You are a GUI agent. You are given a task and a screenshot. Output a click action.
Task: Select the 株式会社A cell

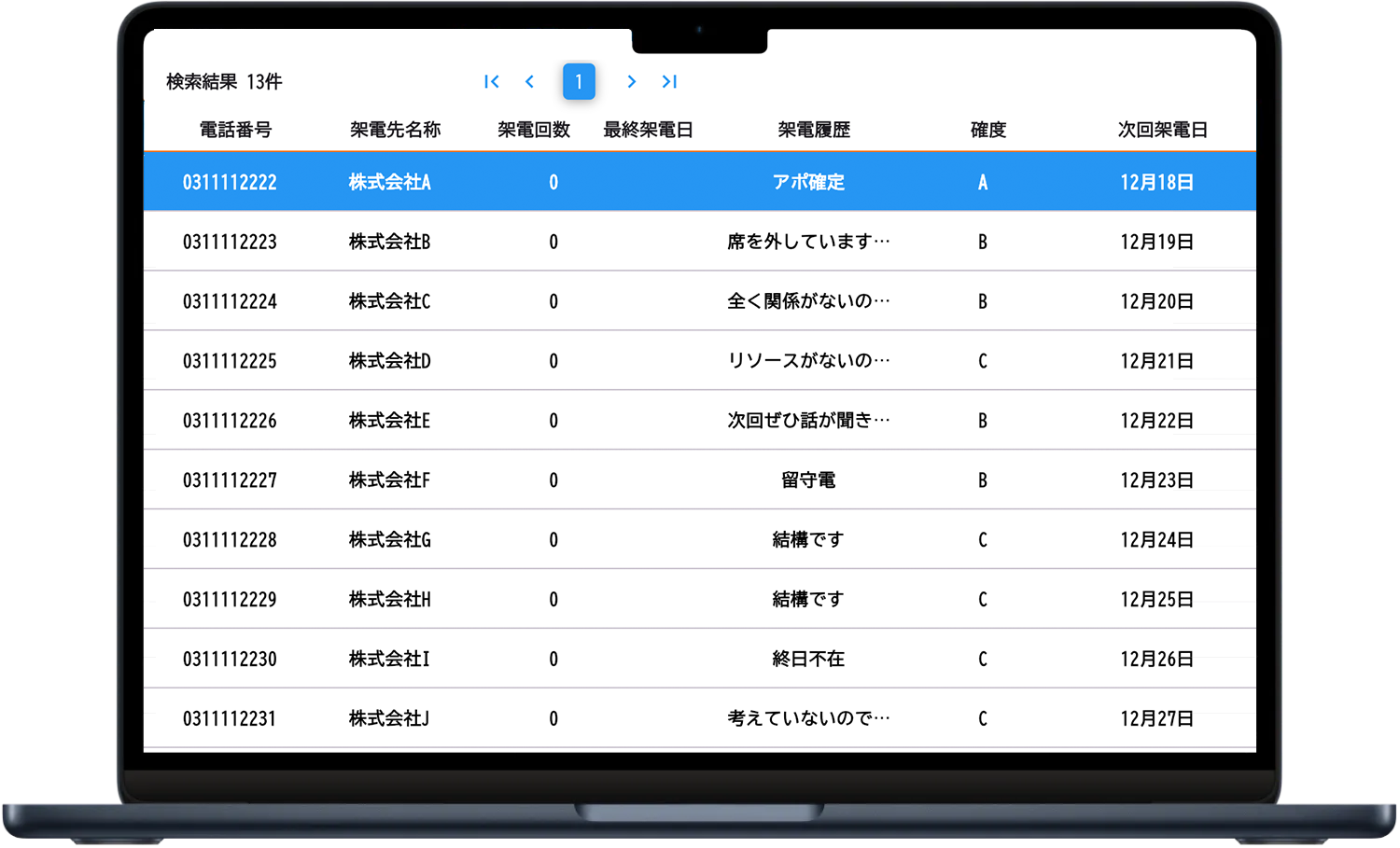pos(390,183)
